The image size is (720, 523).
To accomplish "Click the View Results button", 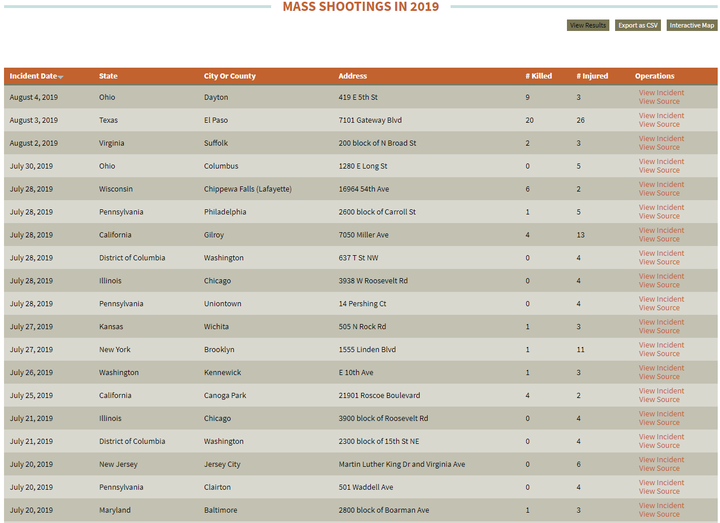I will 588,25.
